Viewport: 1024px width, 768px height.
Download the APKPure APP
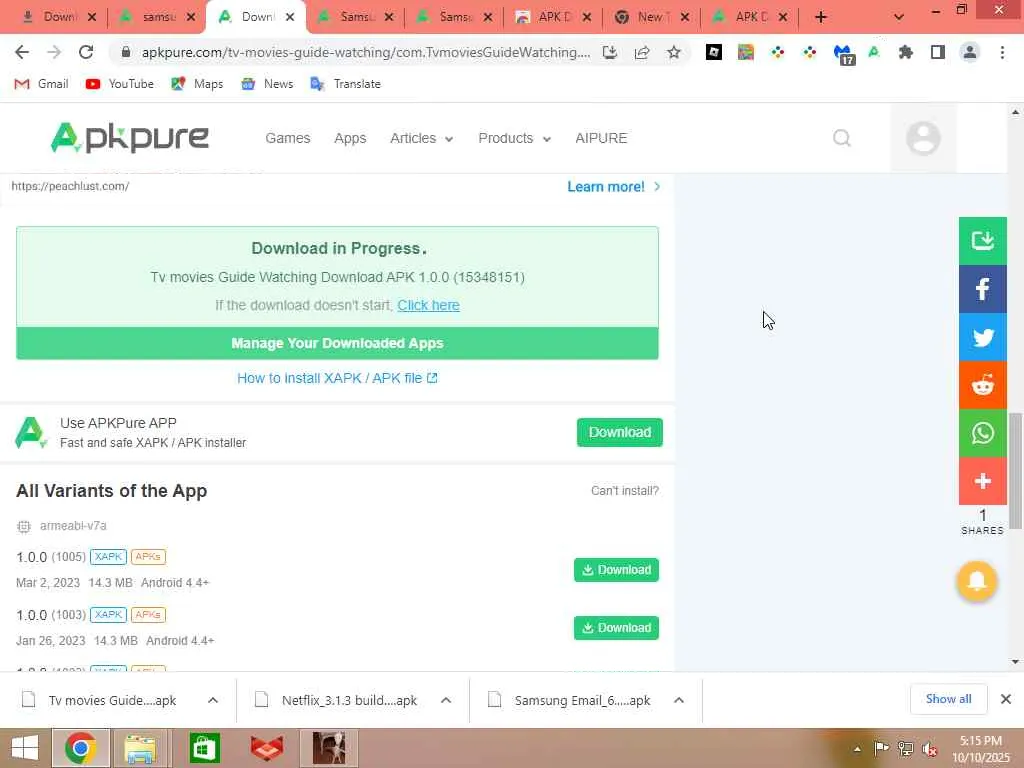click(x=619, y=432)
